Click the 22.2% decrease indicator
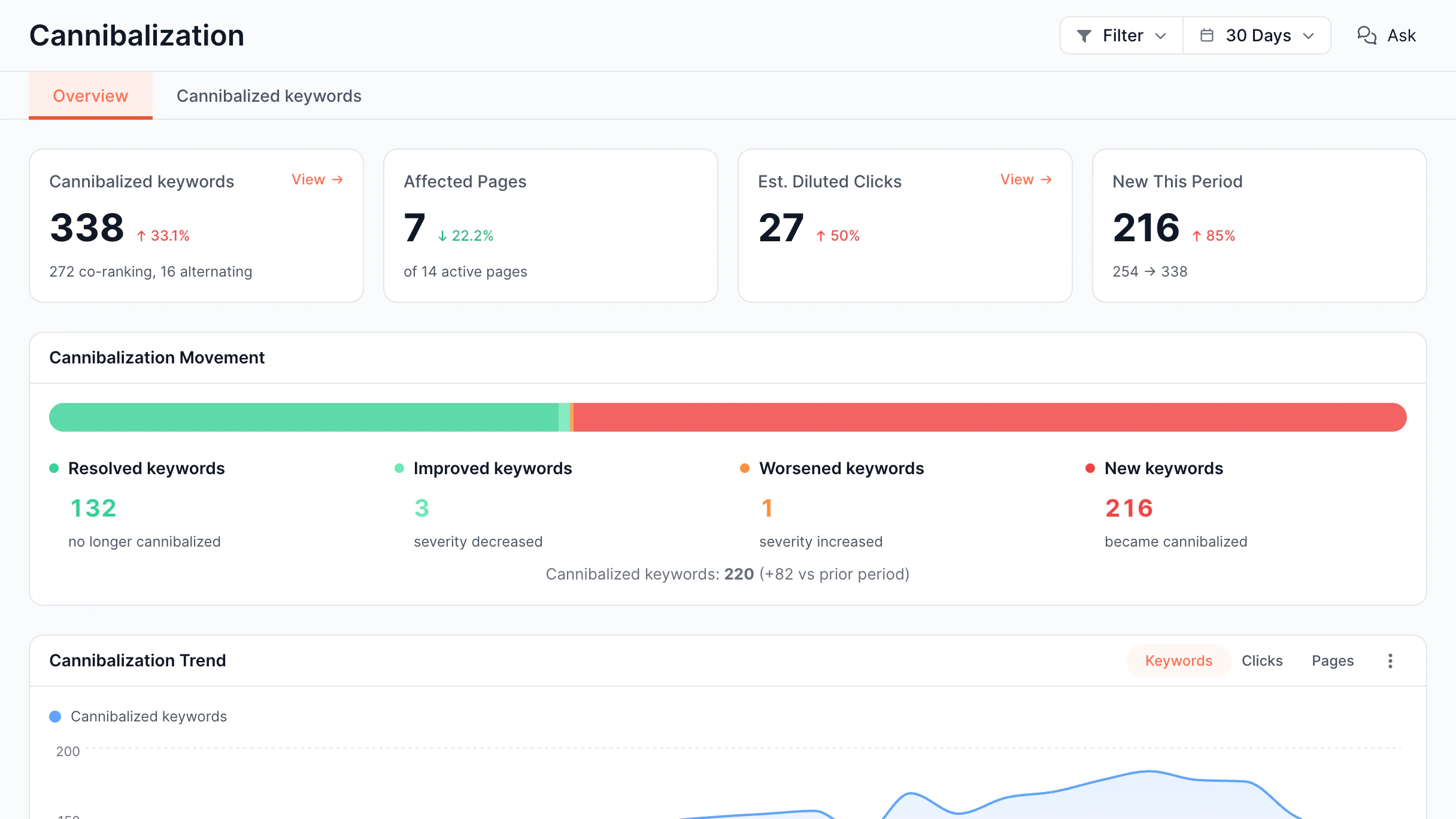 [x=466, y=236]
